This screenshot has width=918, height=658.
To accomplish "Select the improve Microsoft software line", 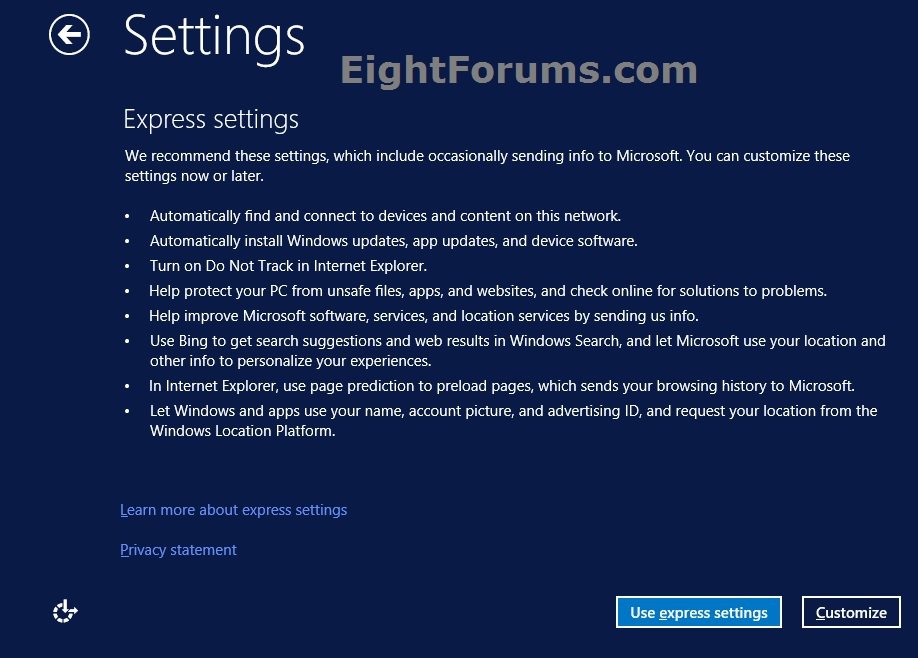I will [424, 316].
